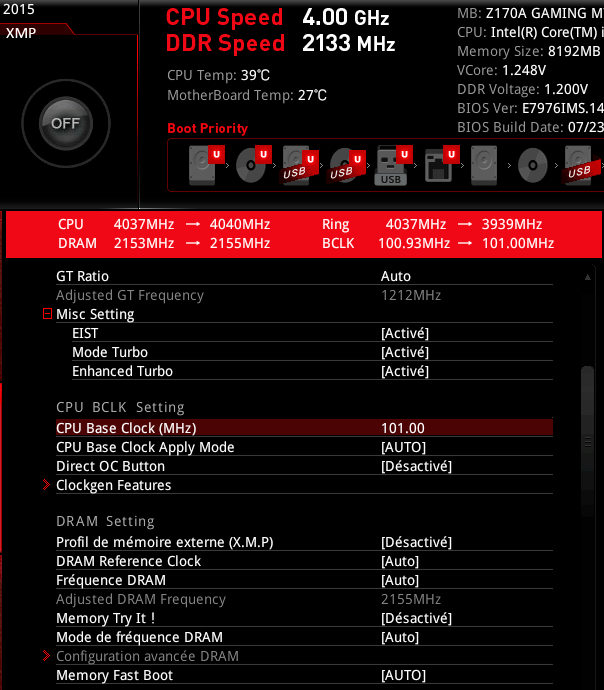604x690 pixels.
Task: Click the CPU 4037MHz to 4040MHz banner entry
Action: (x=164, y=224)
